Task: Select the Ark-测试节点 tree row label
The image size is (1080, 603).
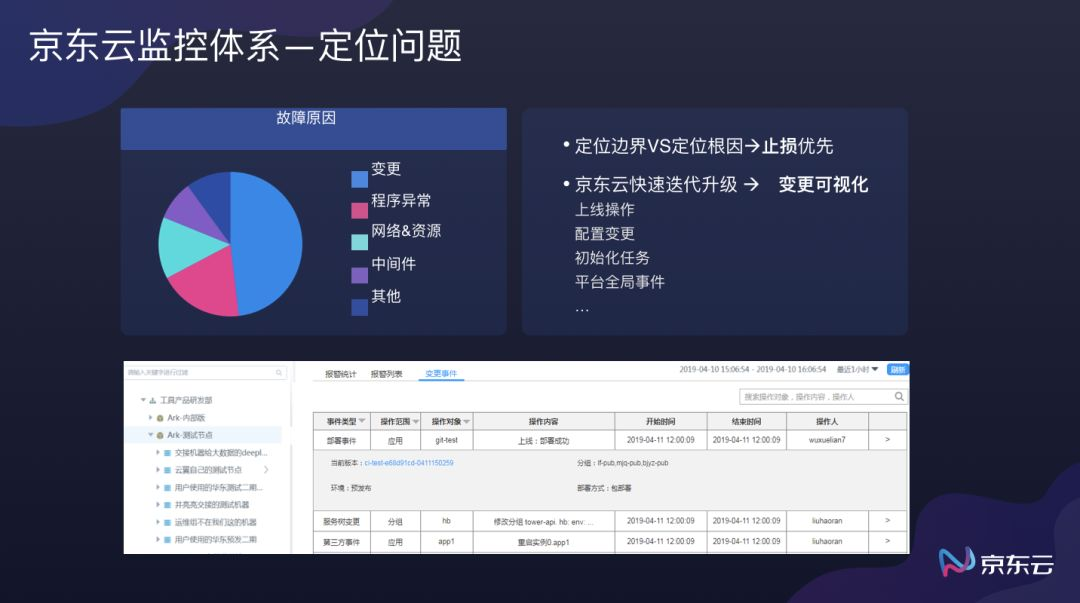Action: tap(190, 436)
